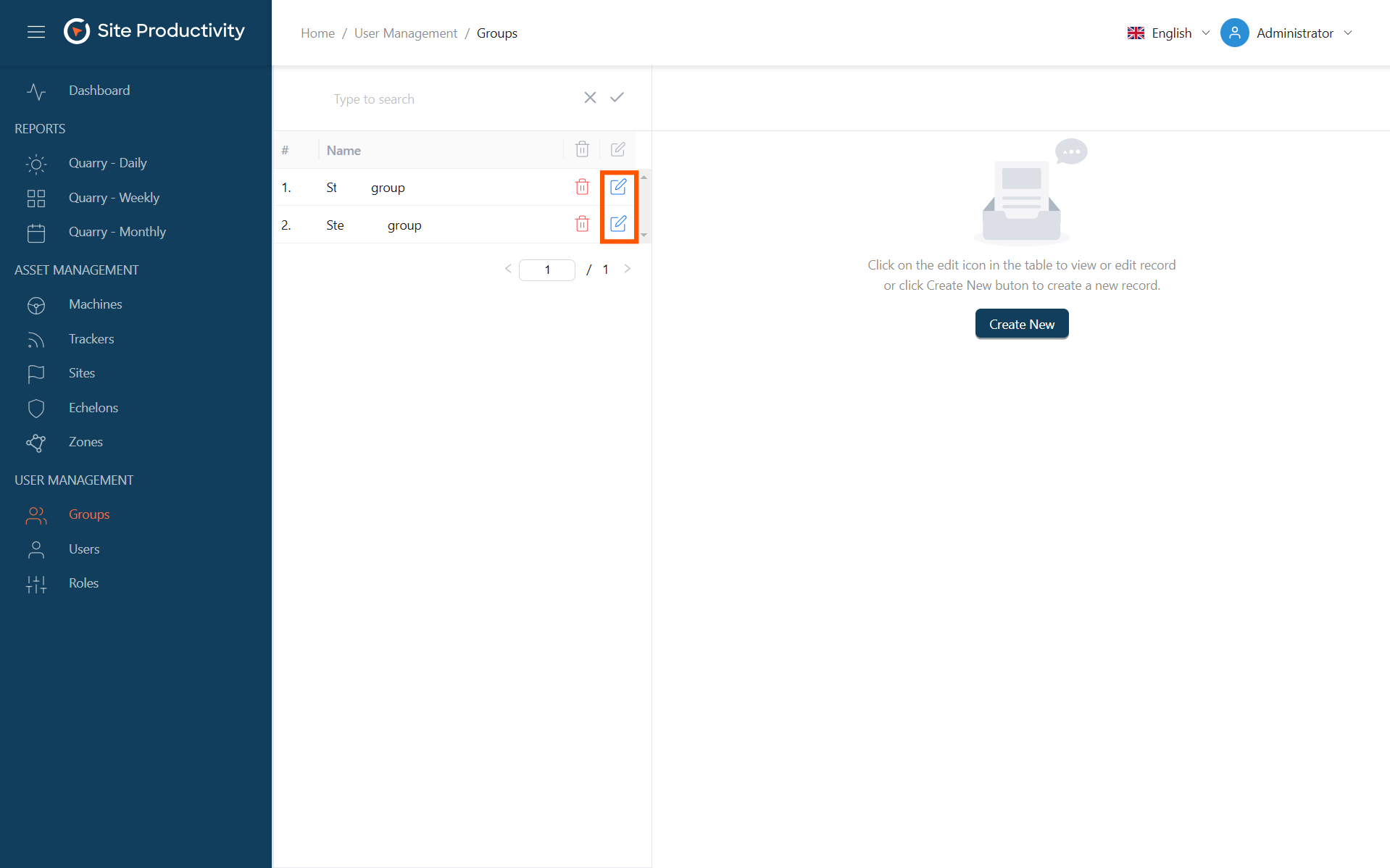This screenshot has height=868, width=1390.
Task: Clear search with the X icon
Action: [590, 98]
